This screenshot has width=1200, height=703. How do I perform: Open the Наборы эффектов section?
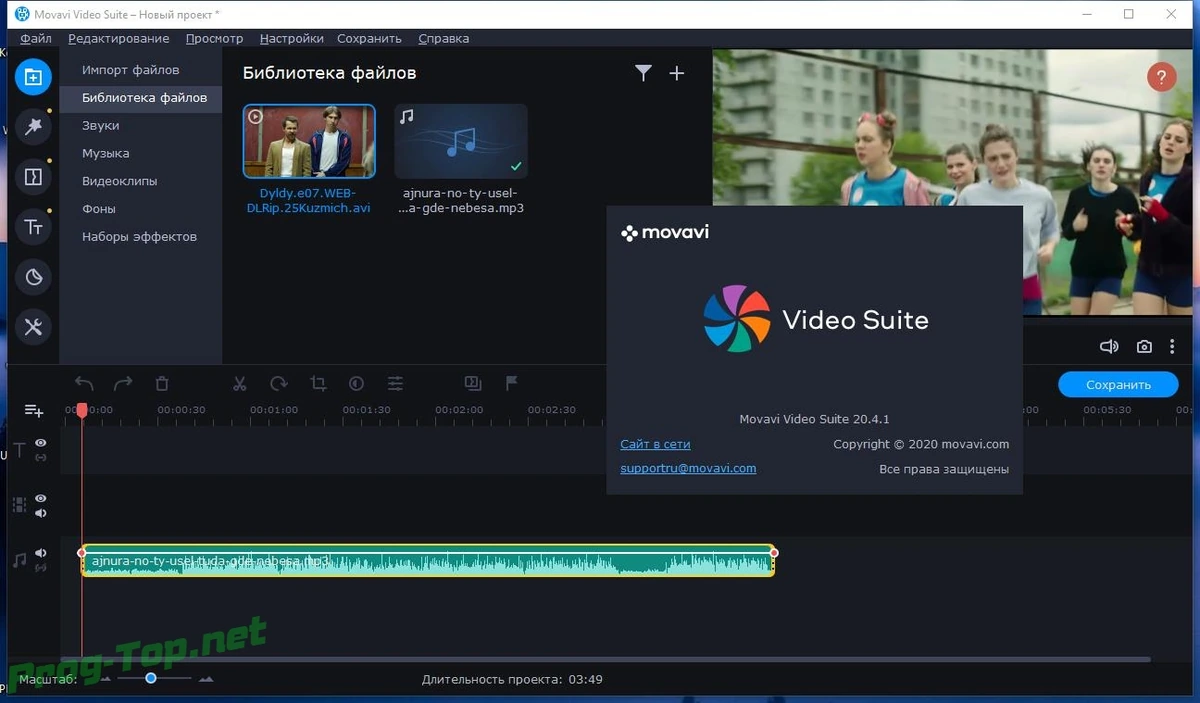coord(140,237)
